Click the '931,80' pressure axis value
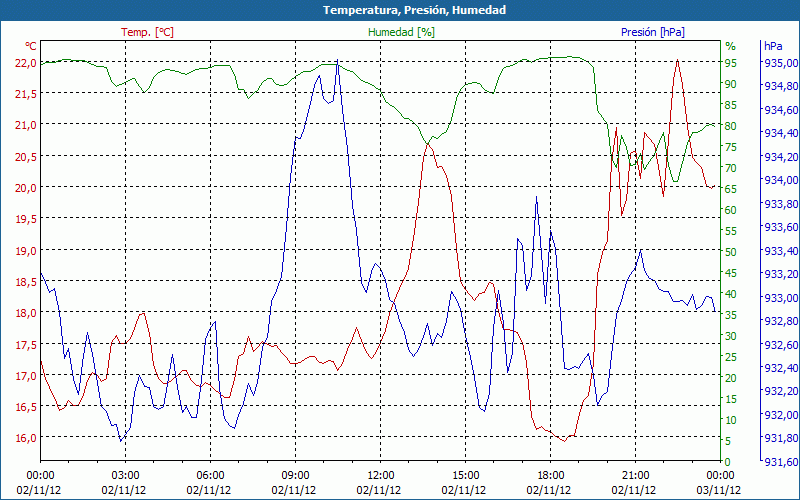Screen dimensions: 800x500 pos(781,438)
